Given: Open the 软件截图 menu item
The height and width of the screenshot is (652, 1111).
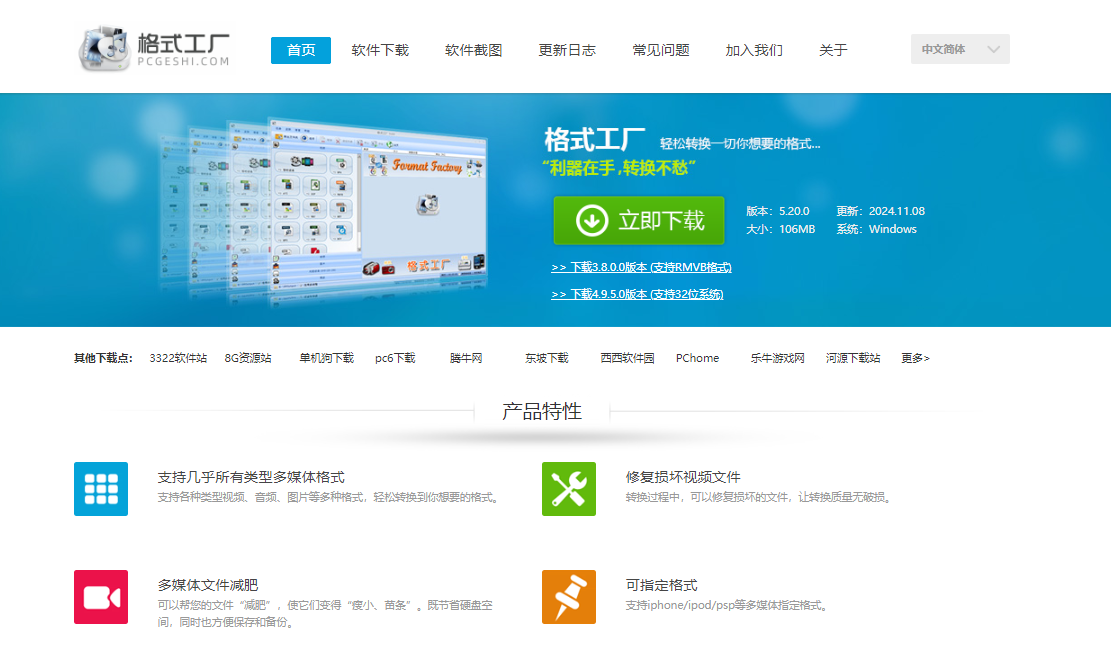Looking at the screenshot, I should click(x=473, y=50).
